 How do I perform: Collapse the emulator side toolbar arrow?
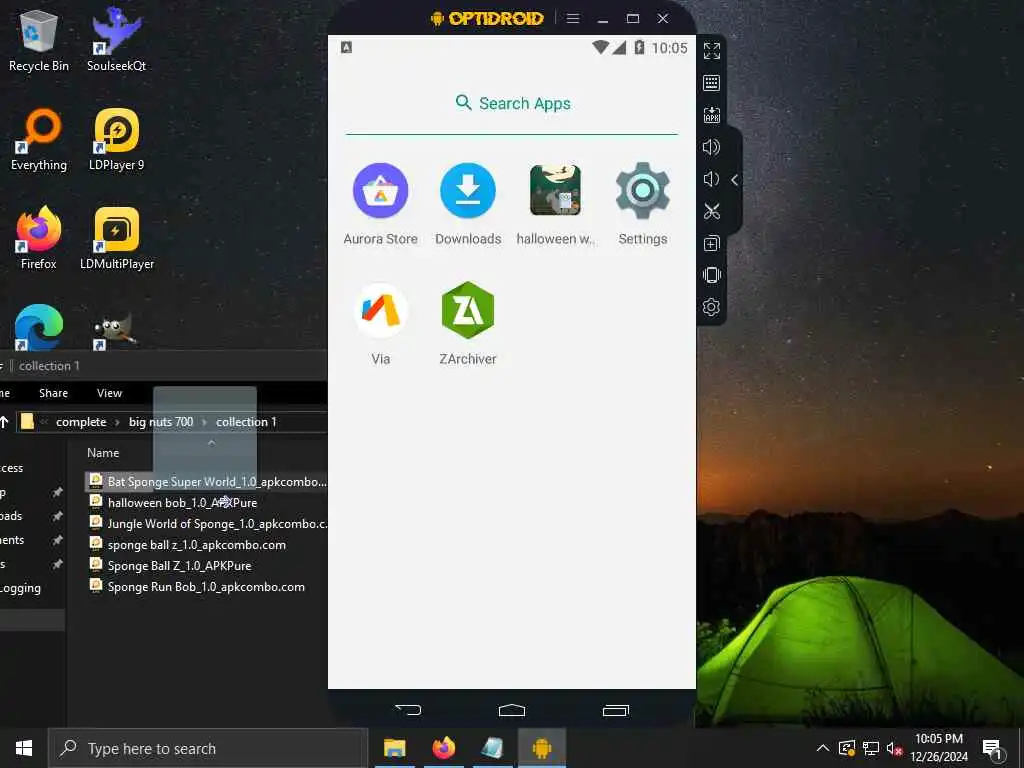click(735, 180)
